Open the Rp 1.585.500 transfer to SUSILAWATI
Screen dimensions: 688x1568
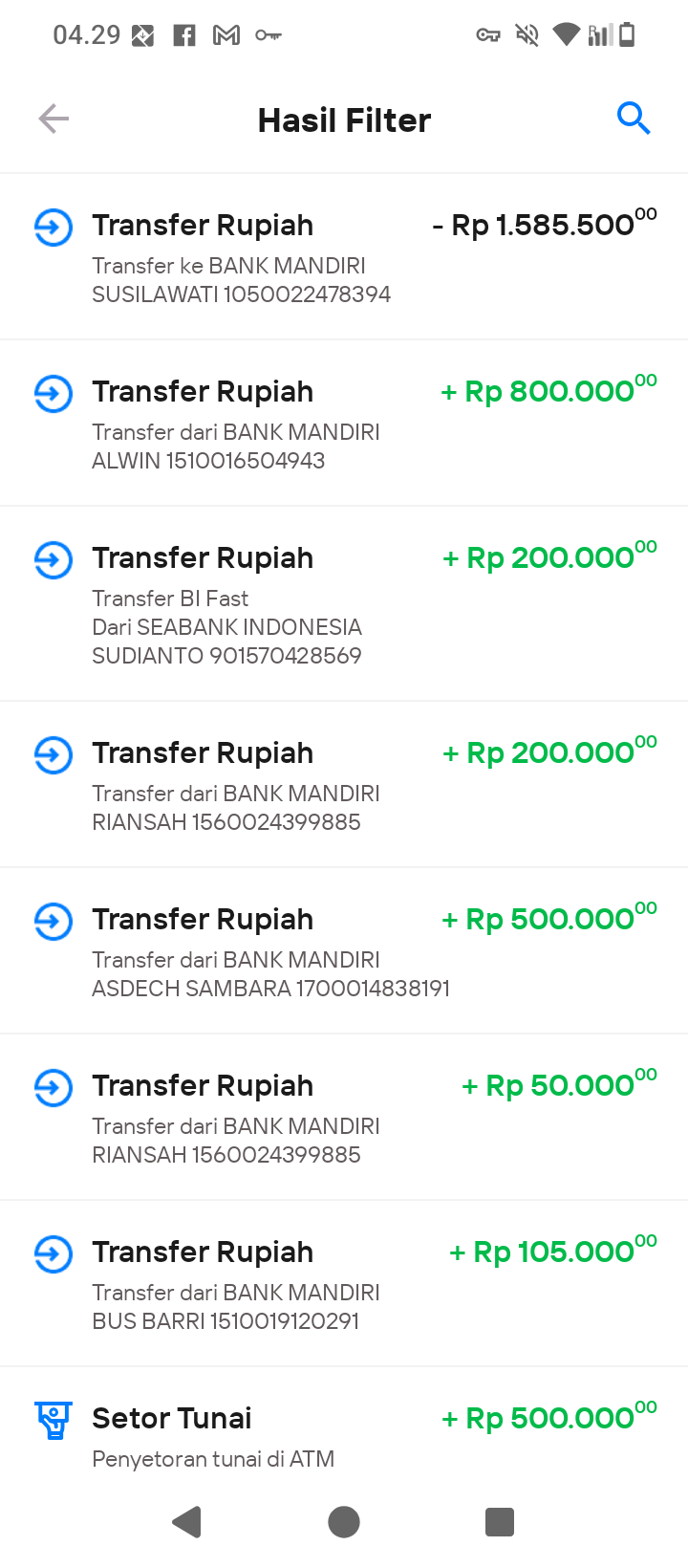click(x=344, y=256)
